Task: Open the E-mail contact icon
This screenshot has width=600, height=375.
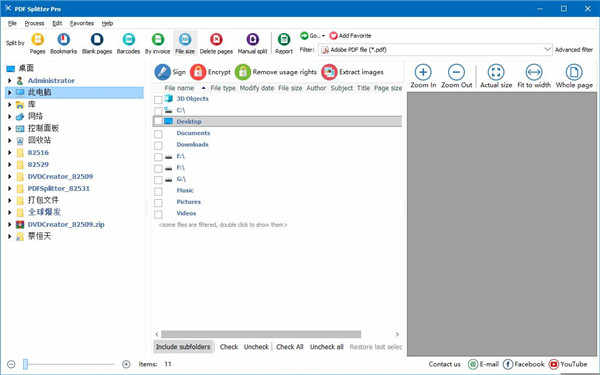Action: pos(473,364)
